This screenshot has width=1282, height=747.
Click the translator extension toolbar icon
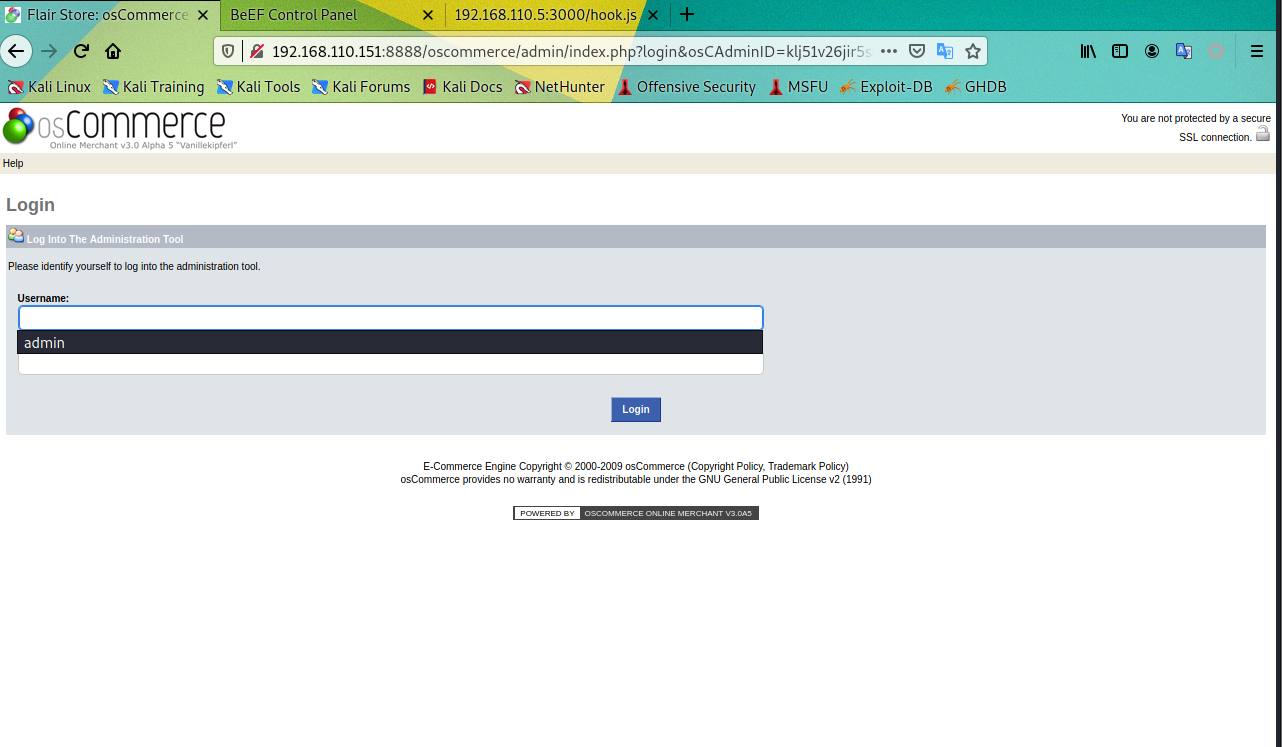pos(1183,51)
